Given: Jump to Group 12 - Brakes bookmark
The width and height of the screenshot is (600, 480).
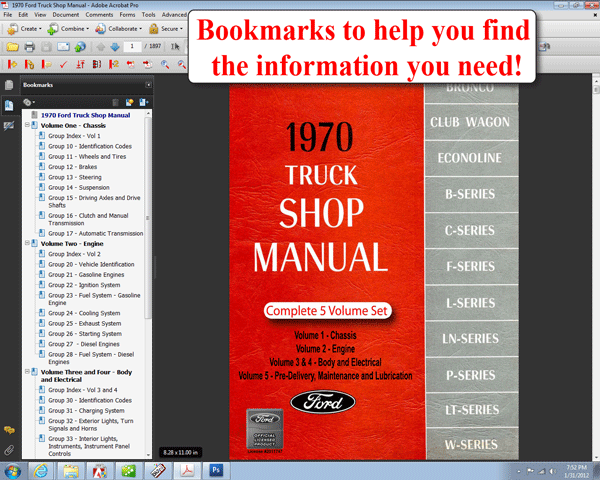Looking at the screenshot, I should point(72,167).
